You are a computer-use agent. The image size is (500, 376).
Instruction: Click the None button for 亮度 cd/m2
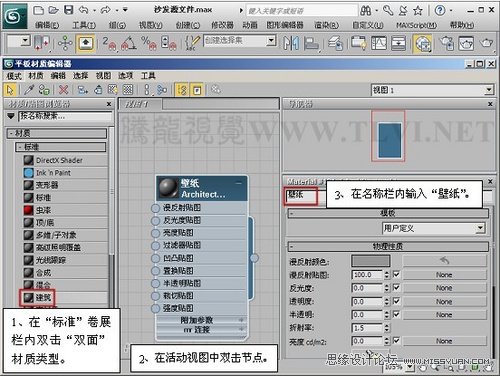point(444,341)
